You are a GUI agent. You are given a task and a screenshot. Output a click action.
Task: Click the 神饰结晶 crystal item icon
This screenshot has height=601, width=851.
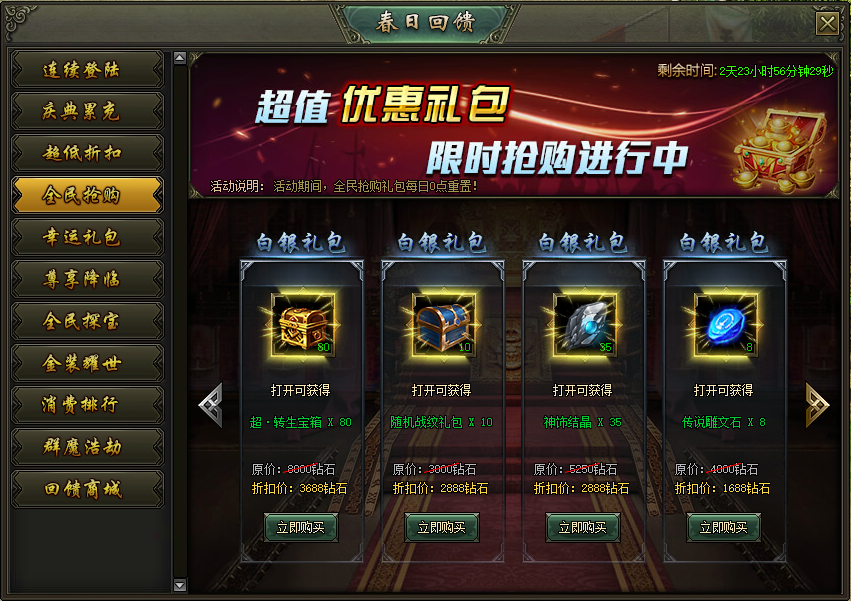click(x=585, y=325)
